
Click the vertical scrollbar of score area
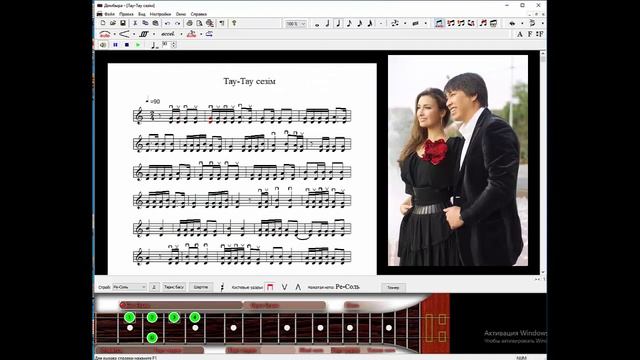[543, 162]
